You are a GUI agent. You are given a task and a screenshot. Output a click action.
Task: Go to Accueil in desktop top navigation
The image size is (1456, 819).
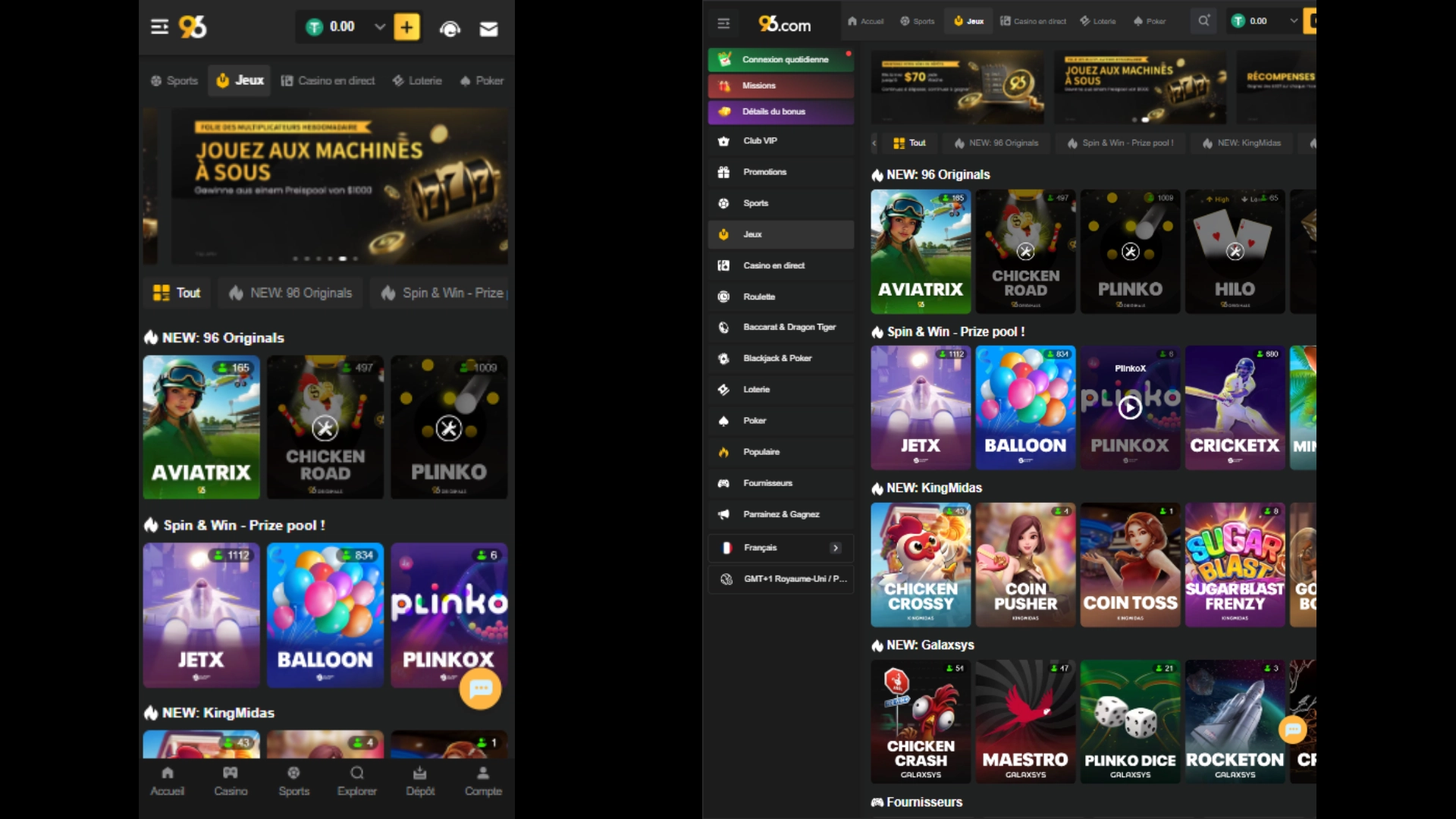pyautogui.click(x=865, y=21)
